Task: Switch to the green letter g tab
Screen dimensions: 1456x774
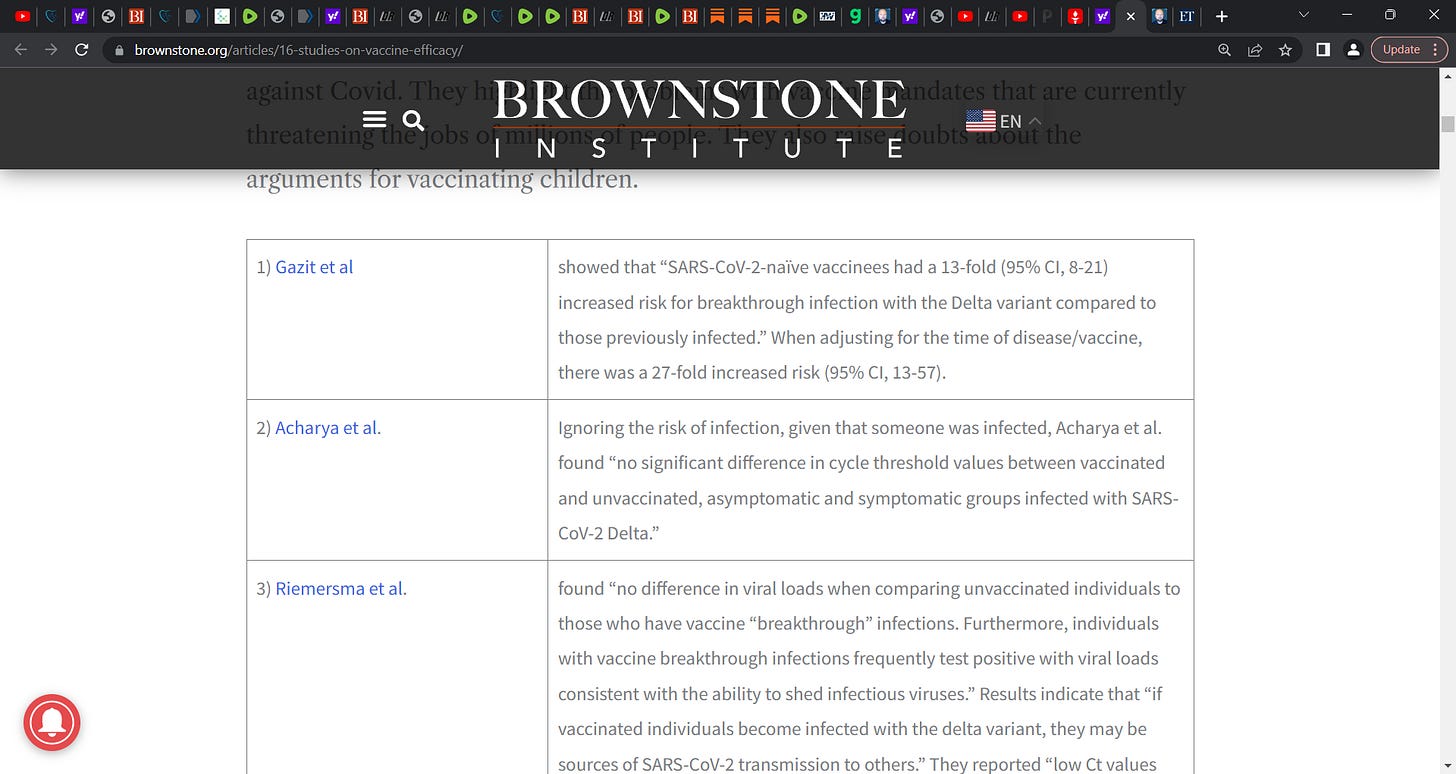Action: click(x=854, y=16)
